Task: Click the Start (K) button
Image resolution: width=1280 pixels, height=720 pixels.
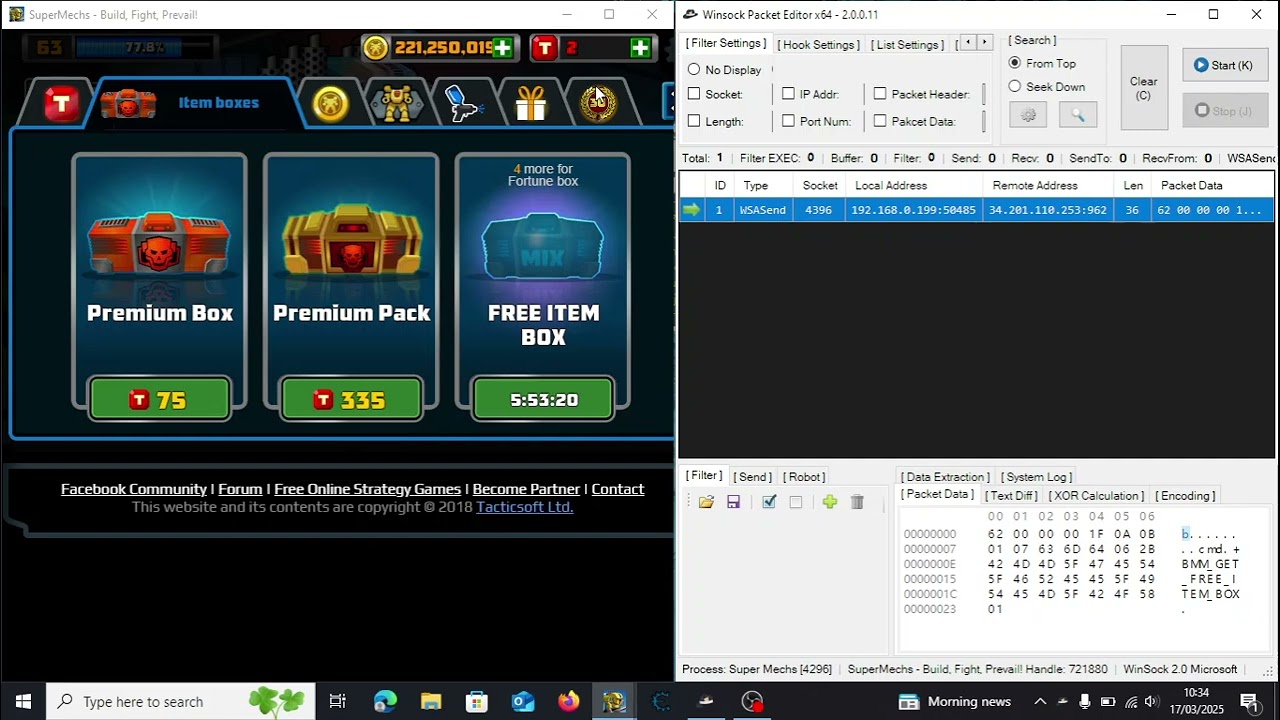Action: click(1225, 65)
